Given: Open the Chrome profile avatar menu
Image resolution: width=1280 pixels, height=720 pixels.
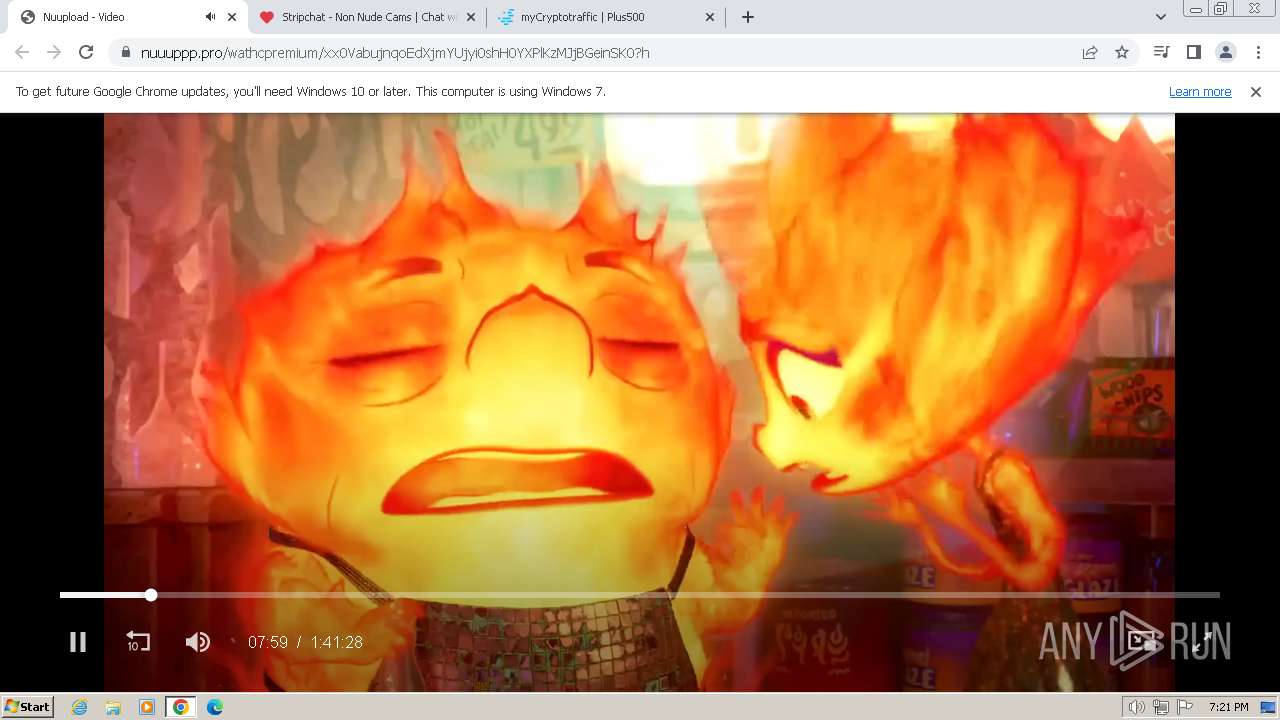Looking at the screenshot, I should click(x=1226, y=52).
